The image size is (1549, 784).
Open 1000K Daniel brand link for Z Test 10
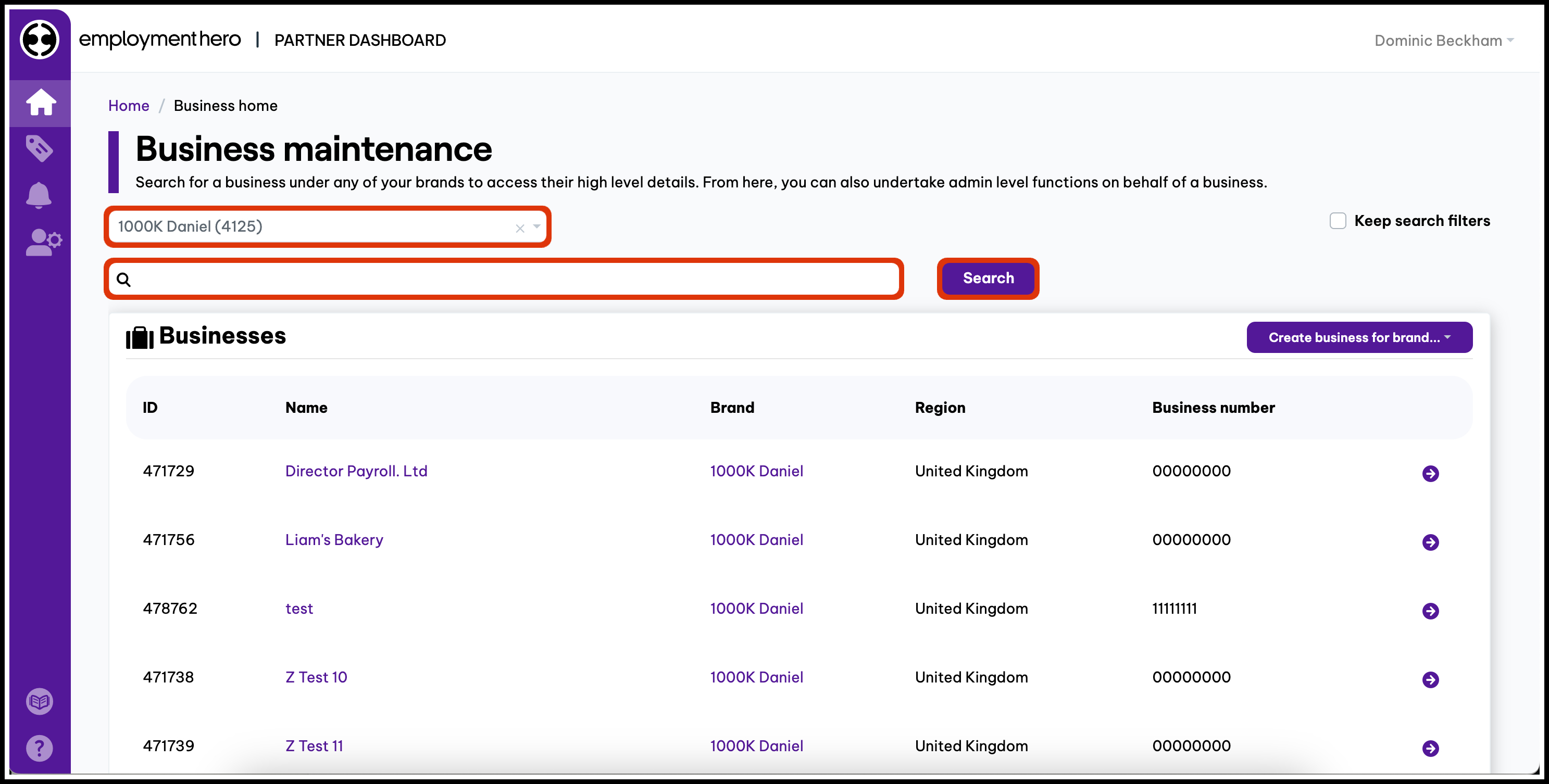coord(756,677)
